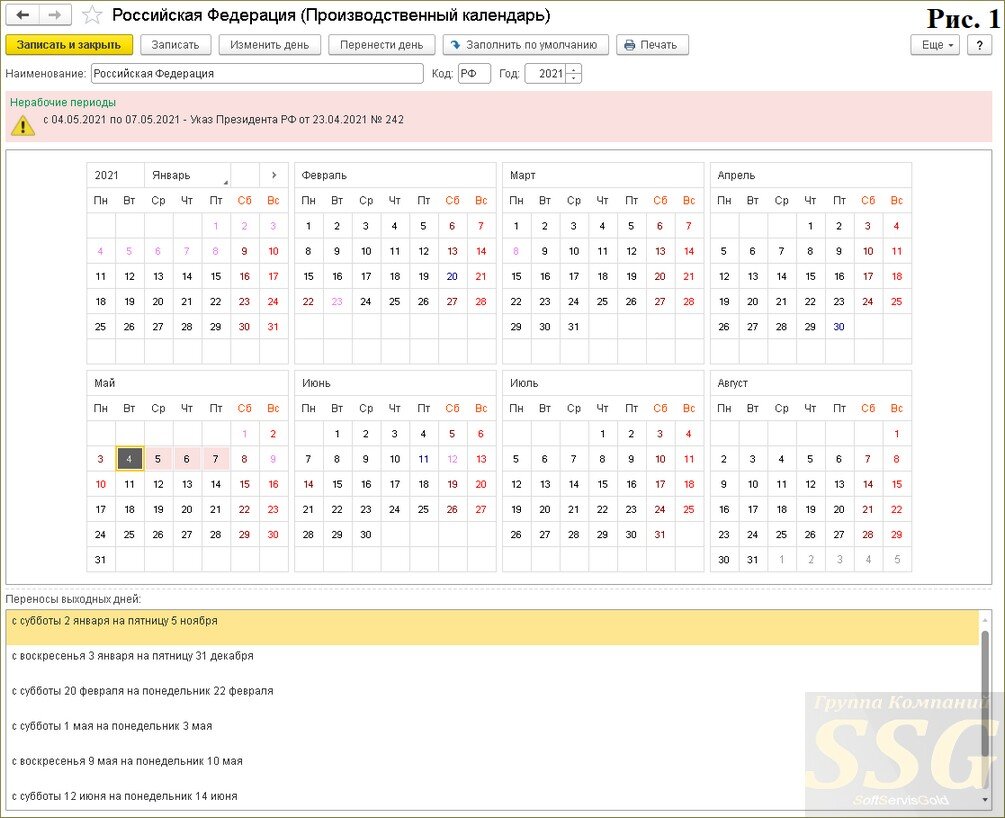Click the transfers list scroll down arrow
Viewport: 1005px width, 818px height.
pyautogui.click(x=985, y=799)
